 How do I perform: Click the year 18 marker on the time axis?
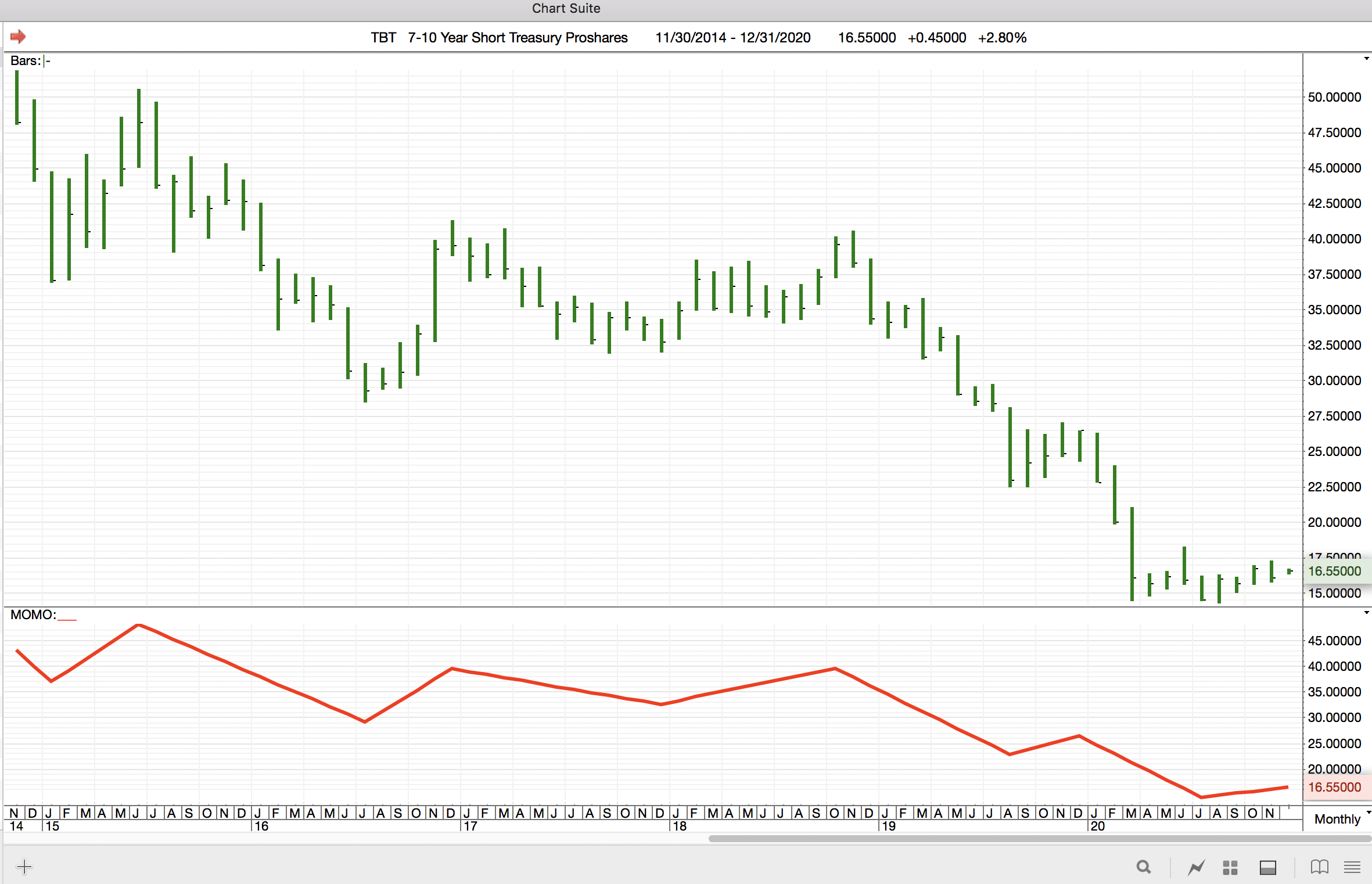coord(680,826)
